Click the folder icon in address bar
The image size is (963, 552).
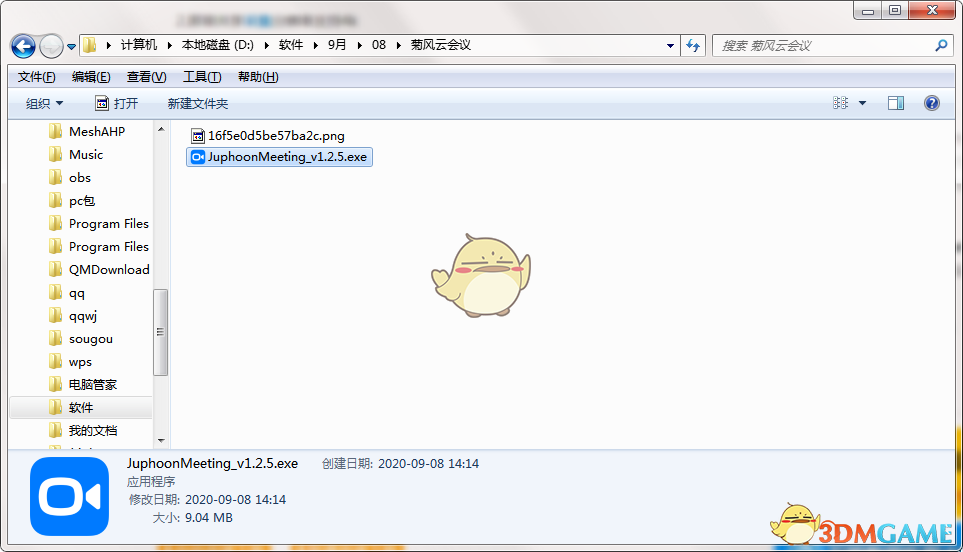coord(90,45)
